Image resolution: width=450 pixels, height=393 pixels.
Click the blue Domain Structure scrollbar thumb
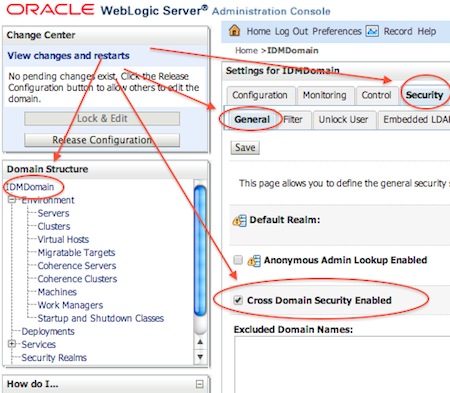pos(200,251)
